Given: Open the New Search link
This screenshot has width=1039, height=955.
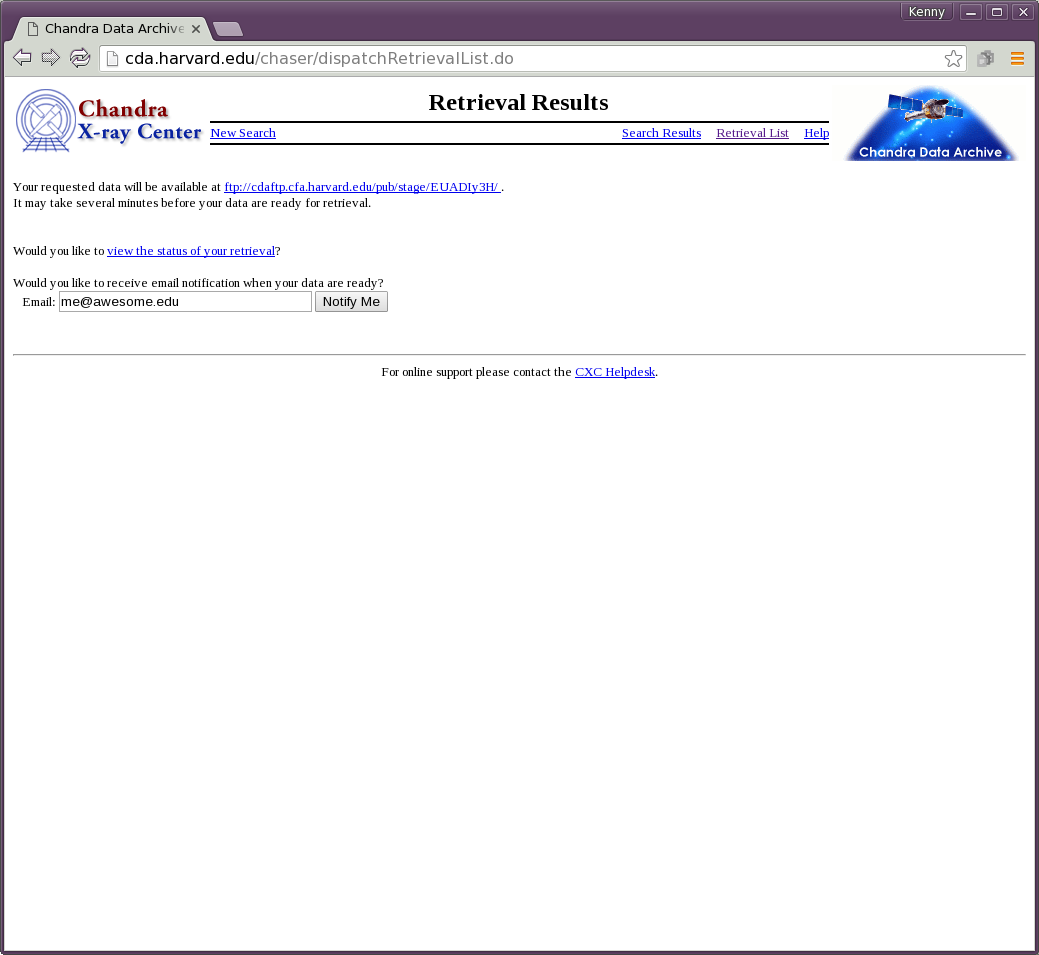Looking at the screenshot, I should pyautogui.click(x=243, y=133).
